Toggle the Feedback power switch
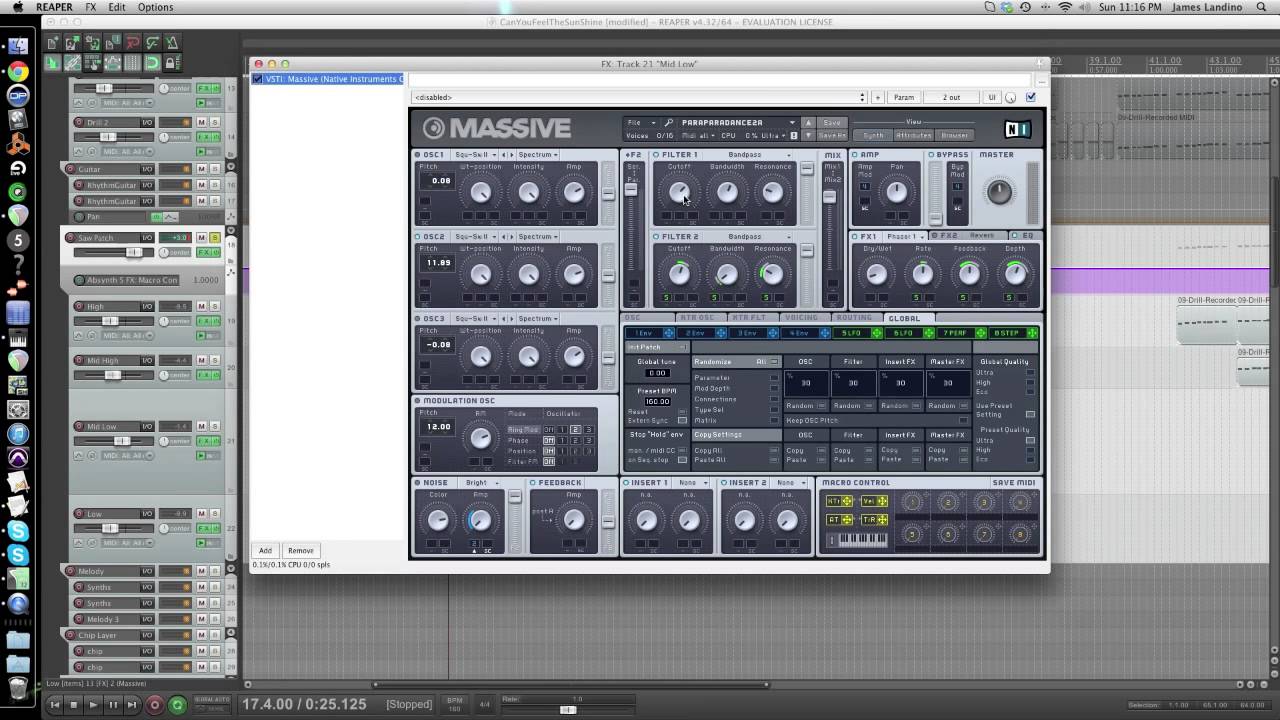This screenshot has height=720, width=1280. [x=533, y=483]
